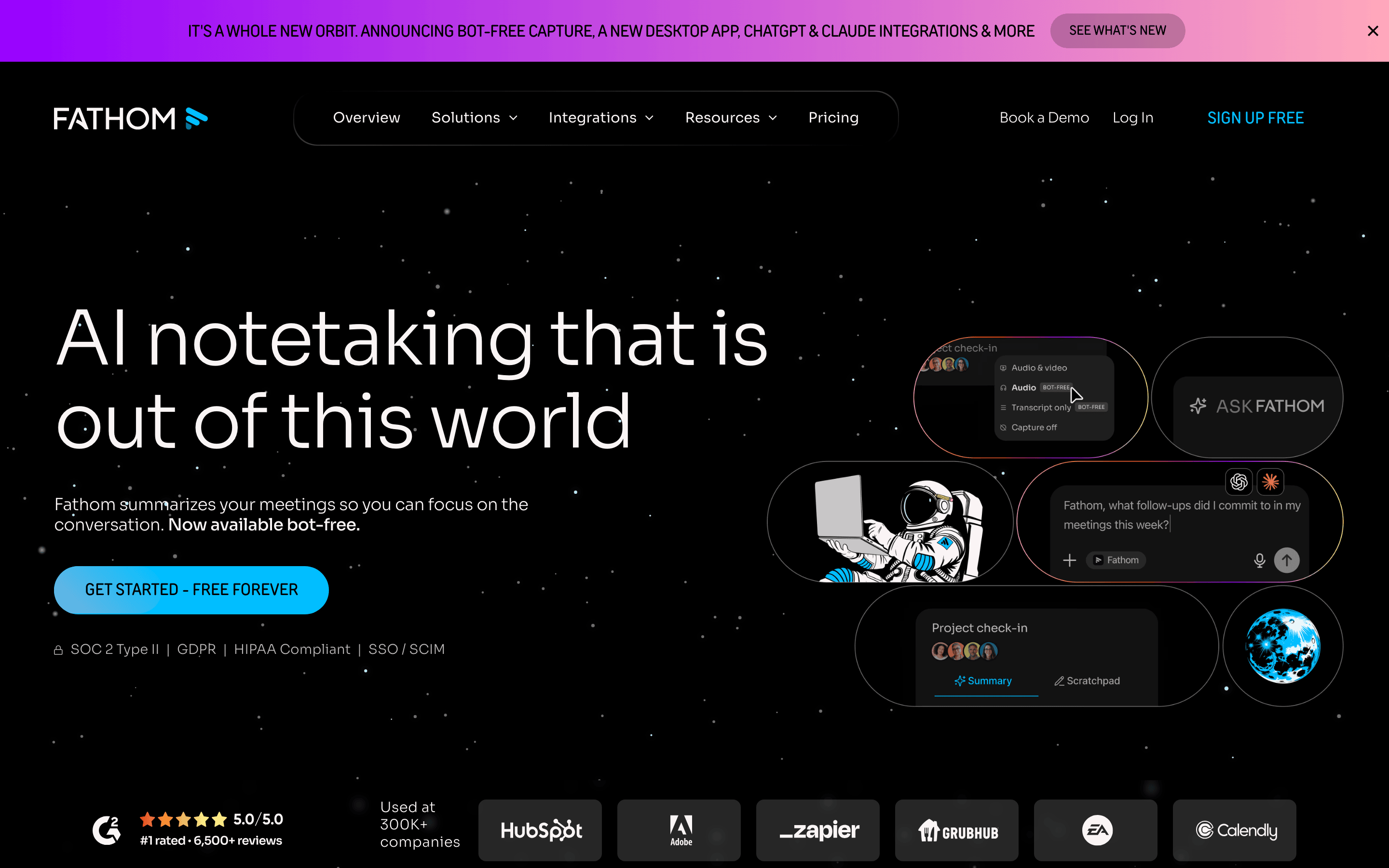This screenshot has height=868, width=1389.
Task: Click the 'SSO / SCIM' text
Action: (407, 649)
